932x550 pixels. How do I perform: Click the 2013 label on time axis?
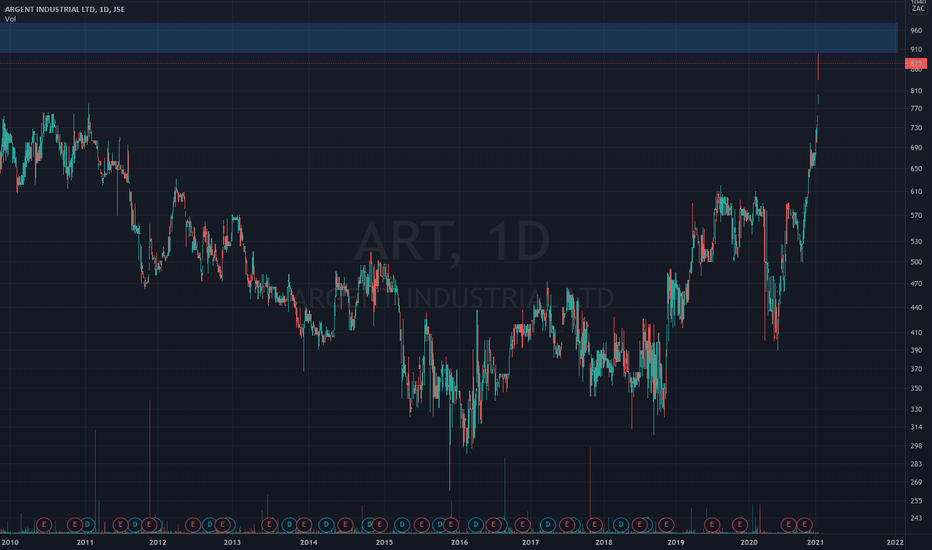232,542
